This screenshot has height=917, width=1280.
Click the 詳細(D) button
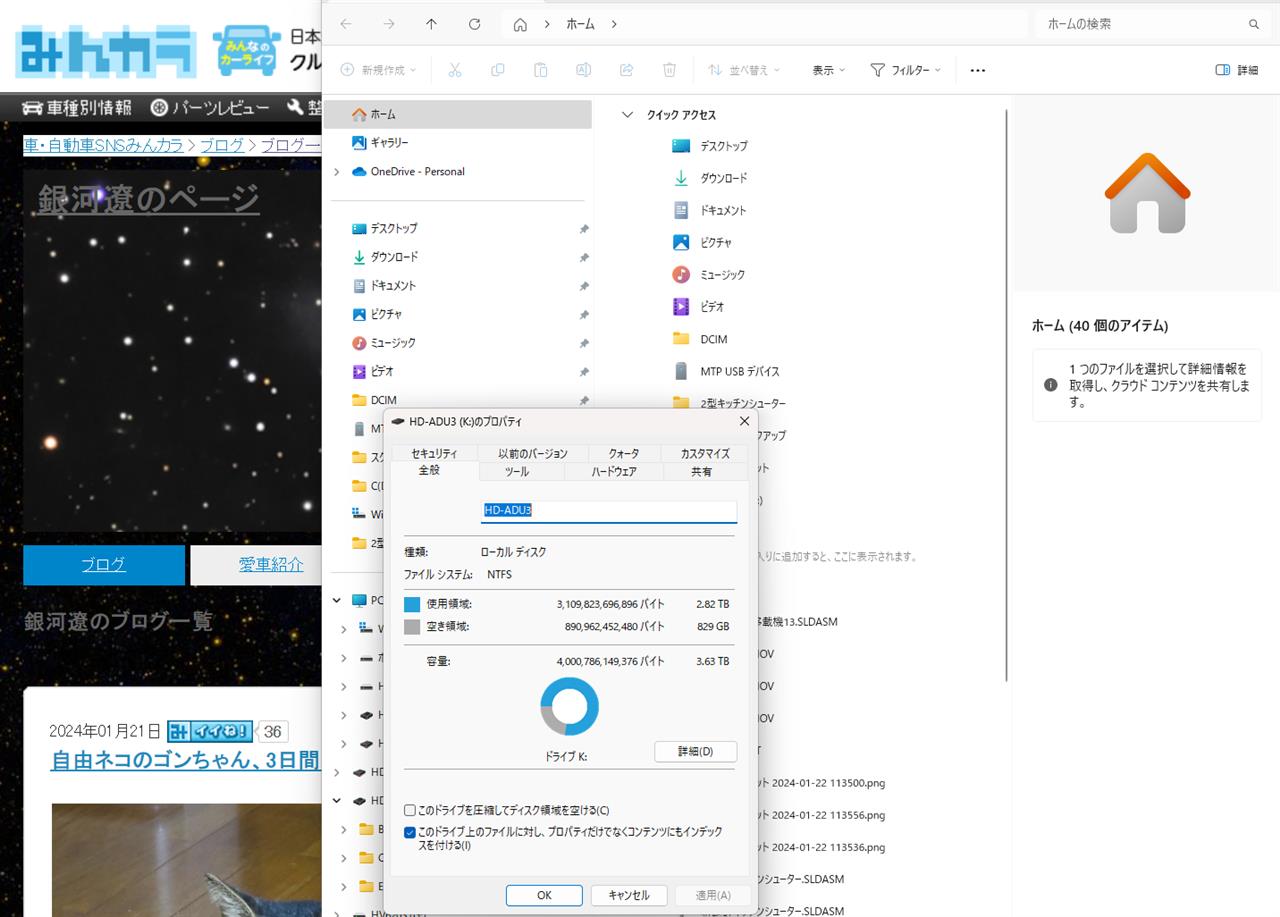[x=695, y=751]
